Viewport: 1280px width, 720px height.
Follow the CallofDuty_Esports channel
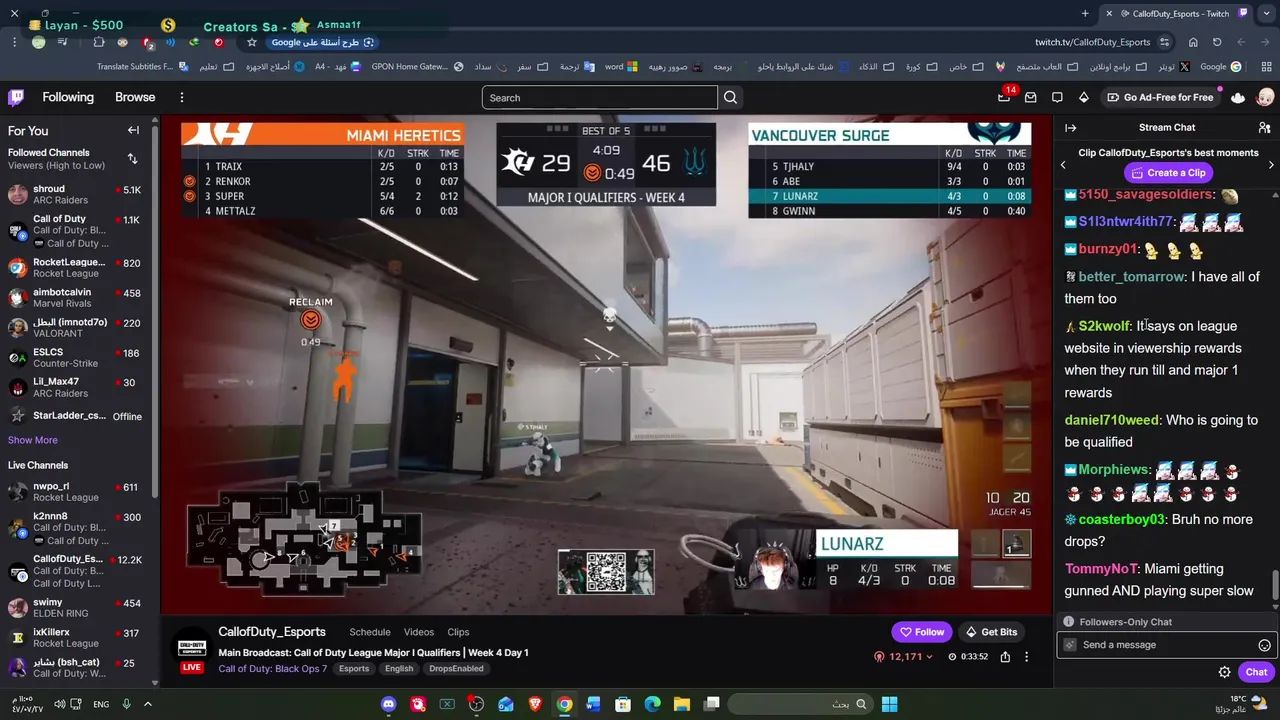click(921, 632)
